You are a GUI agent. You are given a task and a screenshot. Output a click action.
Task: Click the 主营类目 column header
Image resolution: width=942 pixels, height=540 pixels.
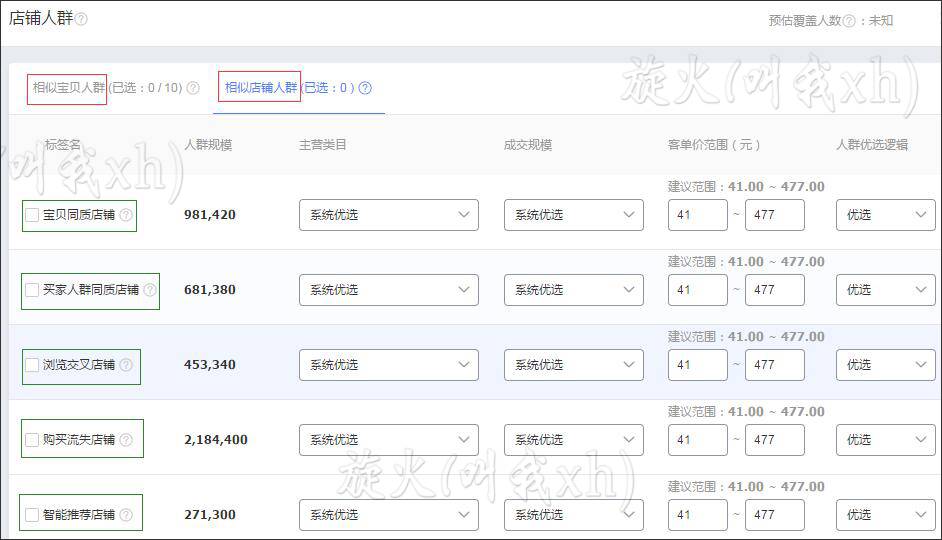click(x=323, y=145)
